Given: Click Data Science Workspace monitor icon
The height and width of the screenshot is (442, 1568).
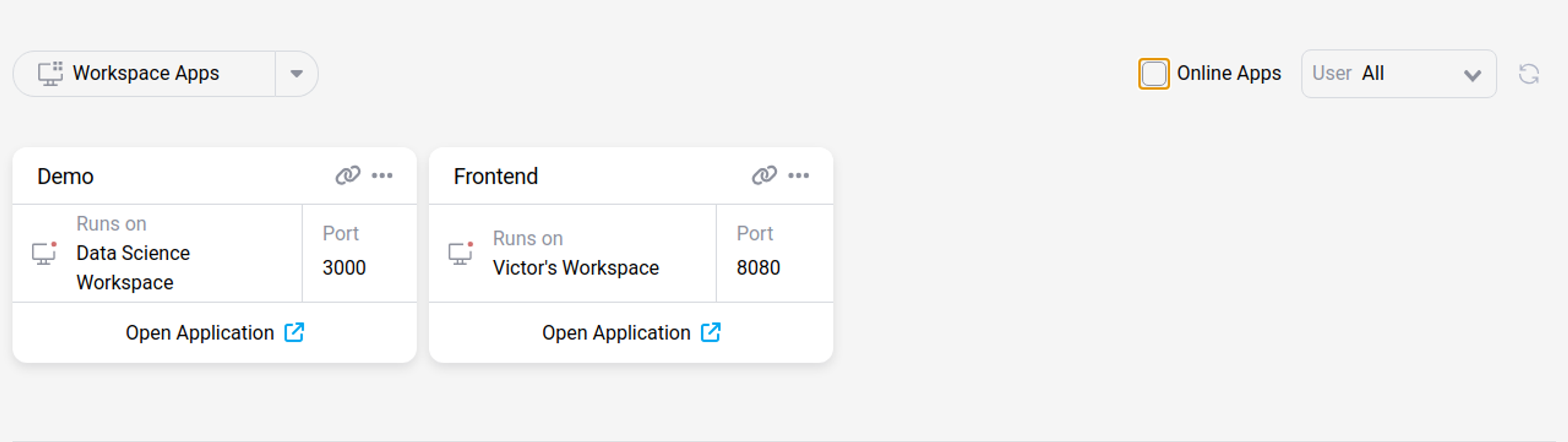Looking at the screenshot, I should (x=44, y=254).
